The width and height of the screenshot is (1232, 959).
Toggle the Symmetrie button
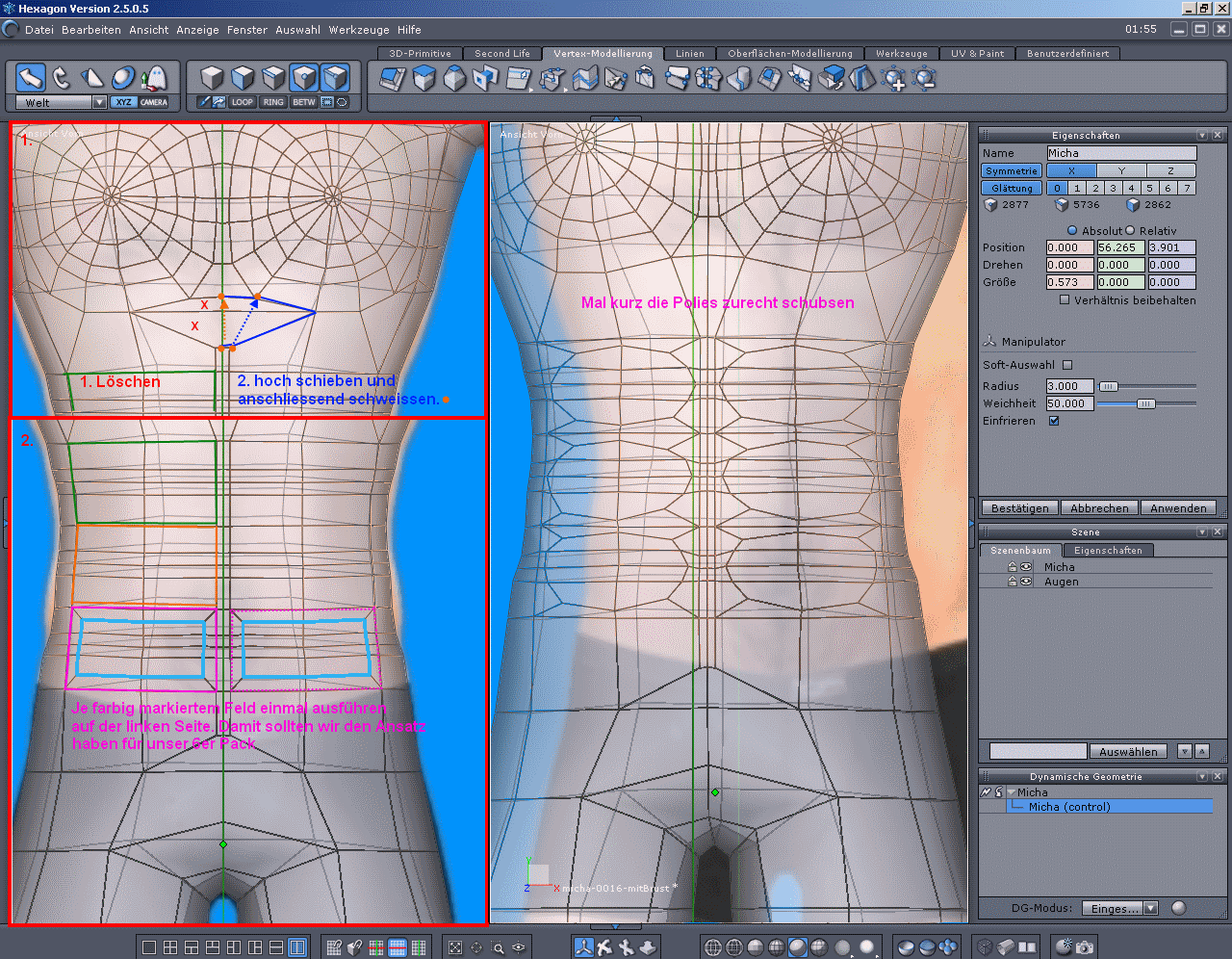click(x=1012, y=170)
